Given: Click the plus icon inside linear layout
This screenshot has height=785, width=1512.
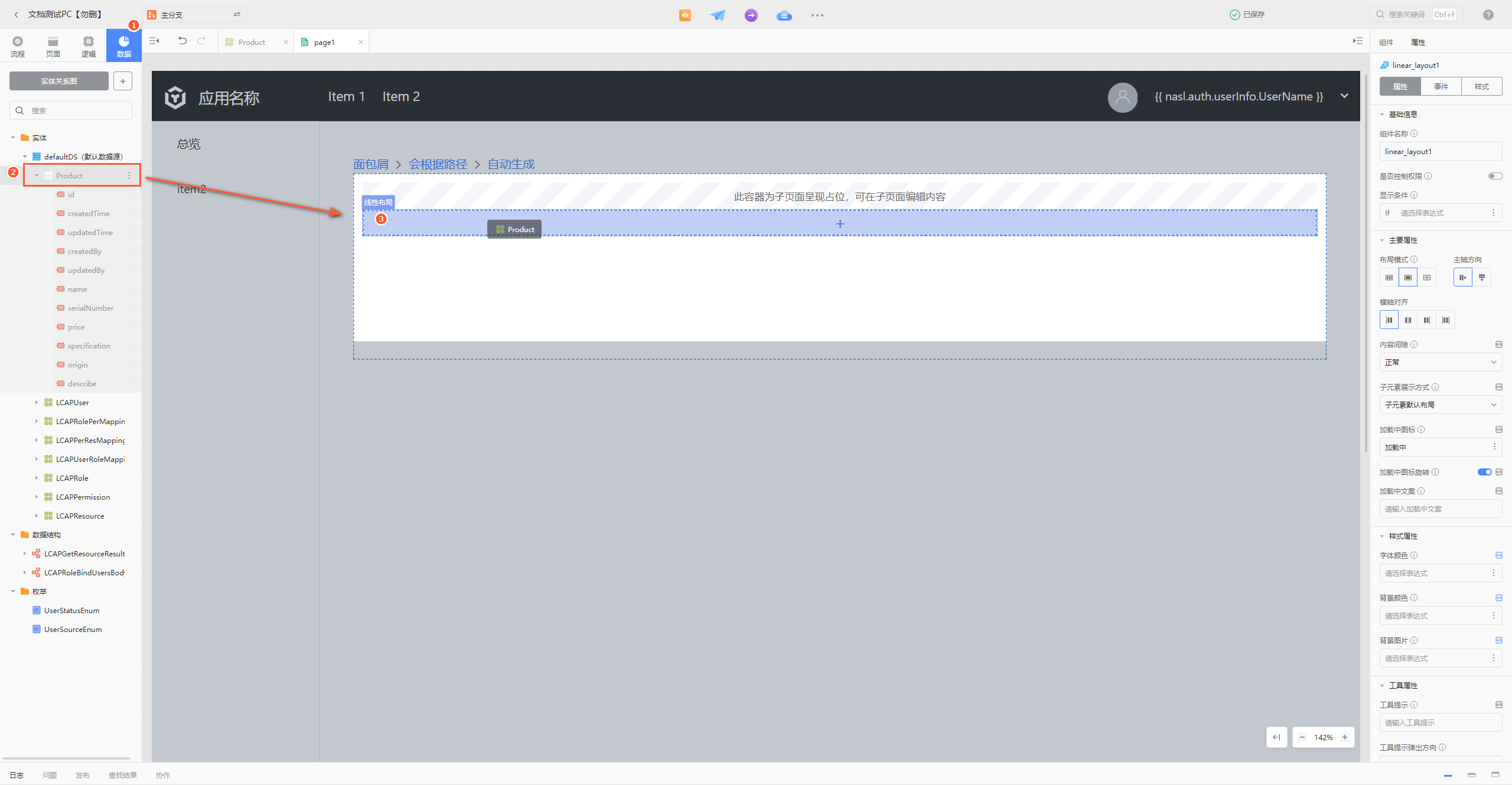Looking at the screenshot, I should (x=840, y=224).
